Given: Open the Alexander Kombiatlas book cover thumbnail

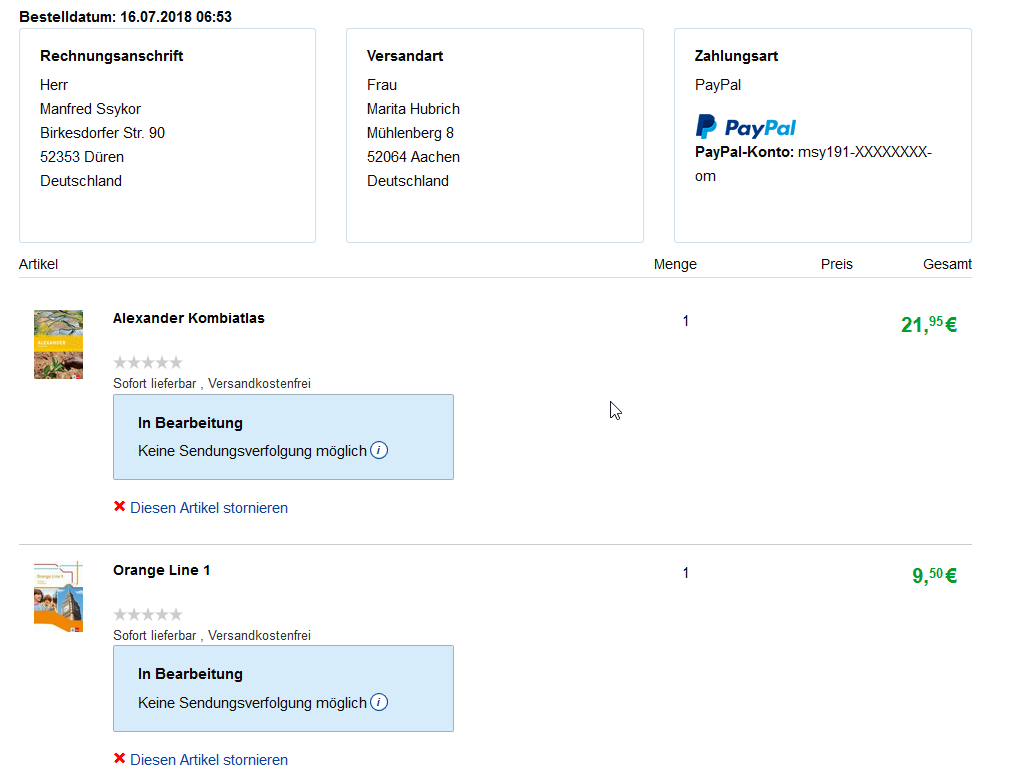Looking at the screenshot, I should pyautogui.click(x=58, y=344).
